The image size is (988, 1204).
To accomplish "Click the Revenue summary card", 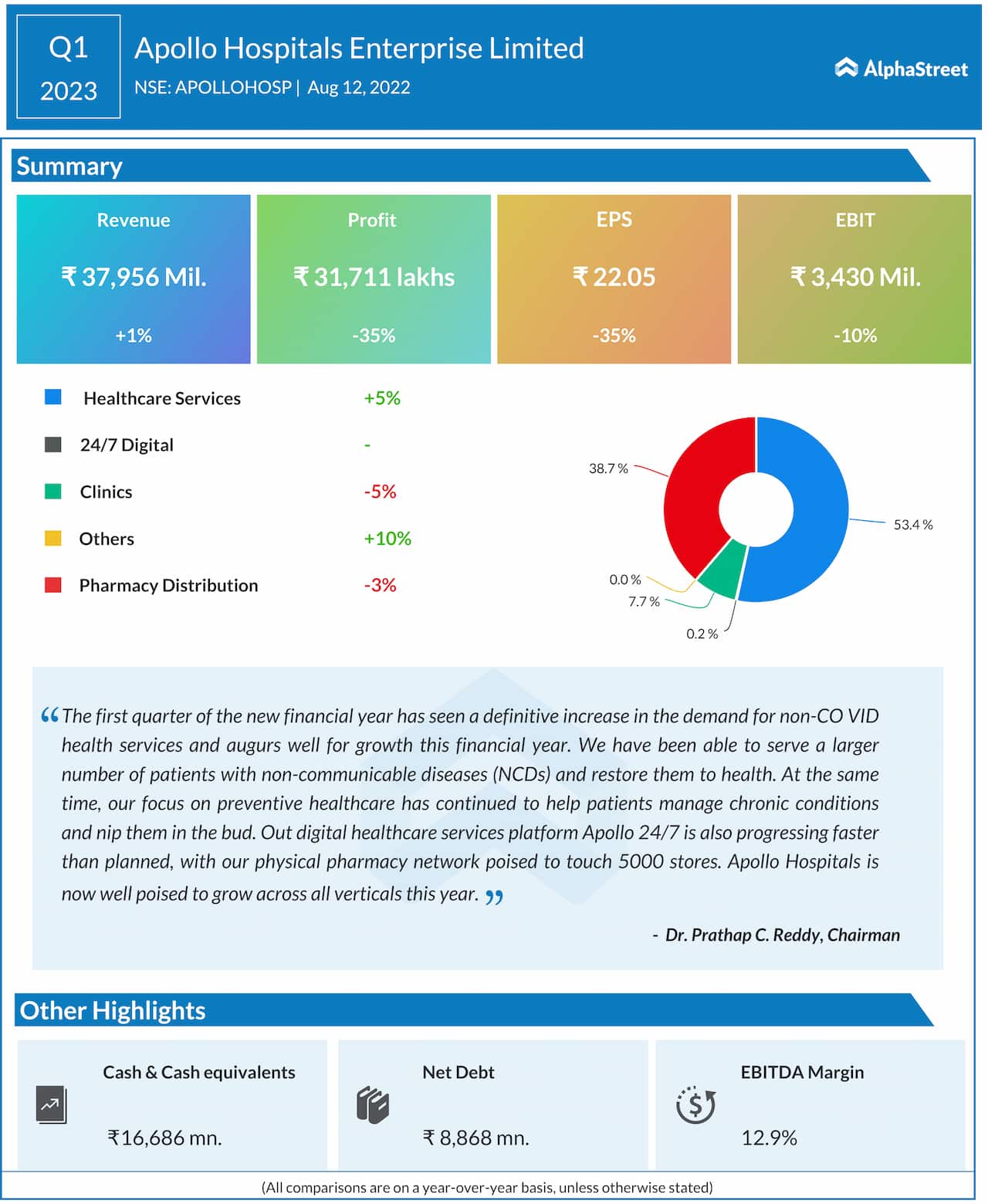I will tap(134, 279).
